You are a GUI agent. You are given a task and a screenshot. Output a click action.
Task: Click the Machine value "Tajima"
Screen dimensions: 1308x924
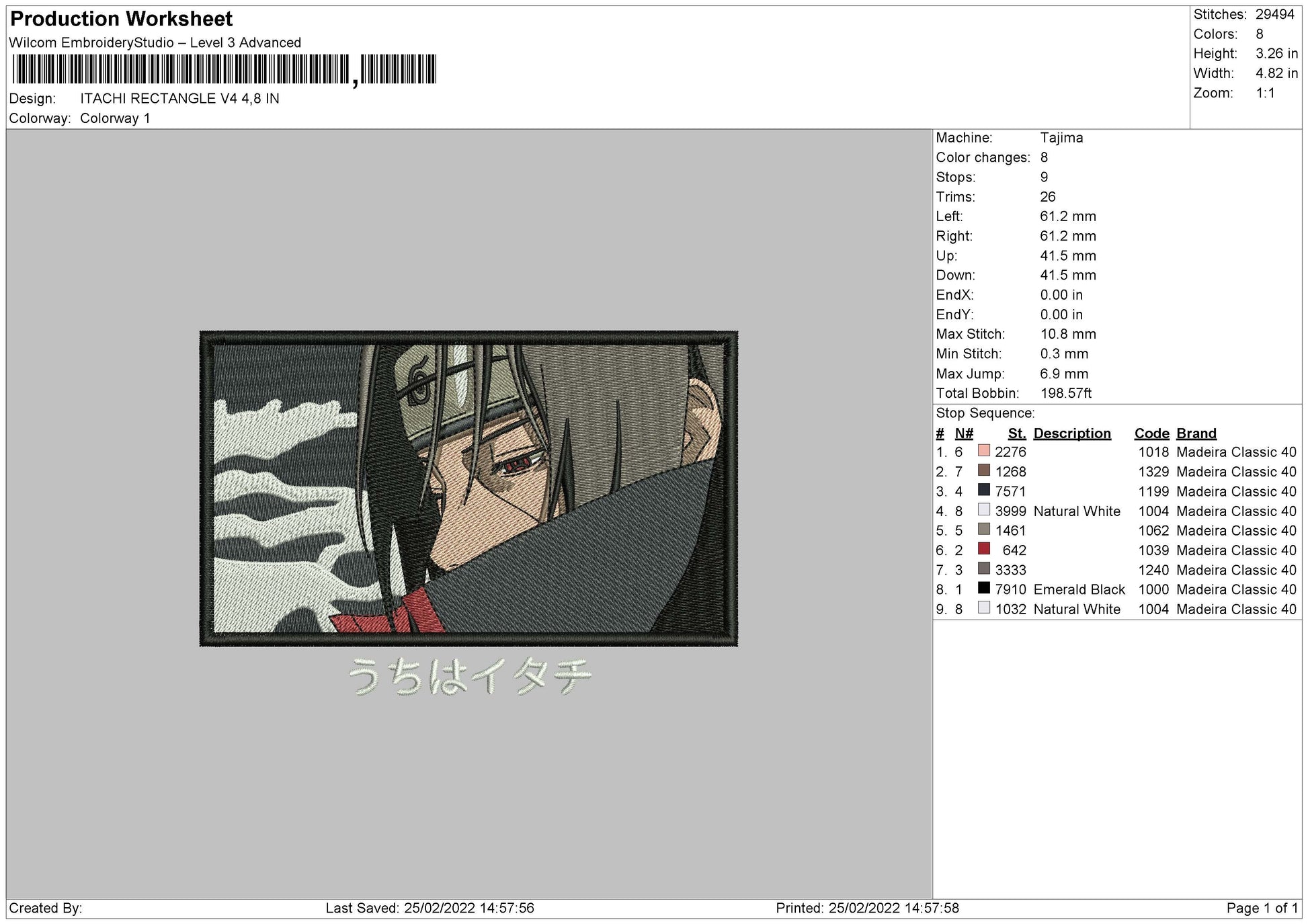pyautogui.click(x=1061, y=138)
